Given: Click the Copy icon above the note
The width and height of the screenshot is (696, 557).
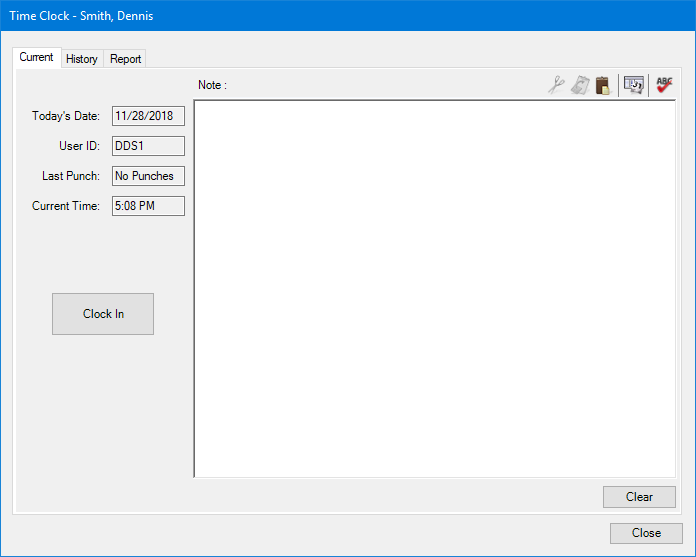Looking at the screenshot, I should [x=580, y=86].
